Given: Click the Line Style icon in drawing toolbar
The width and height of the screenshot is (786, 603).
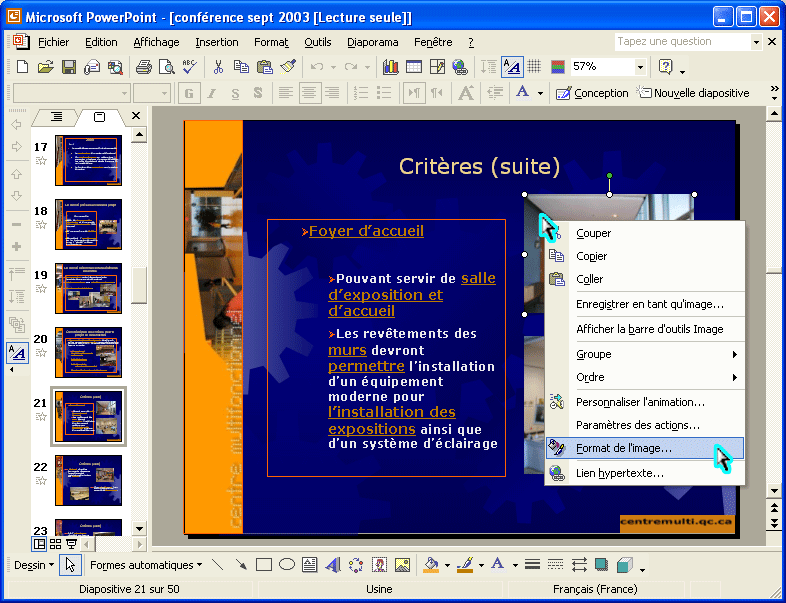Looking at the screenshot, I should click(x=532, y=565).
